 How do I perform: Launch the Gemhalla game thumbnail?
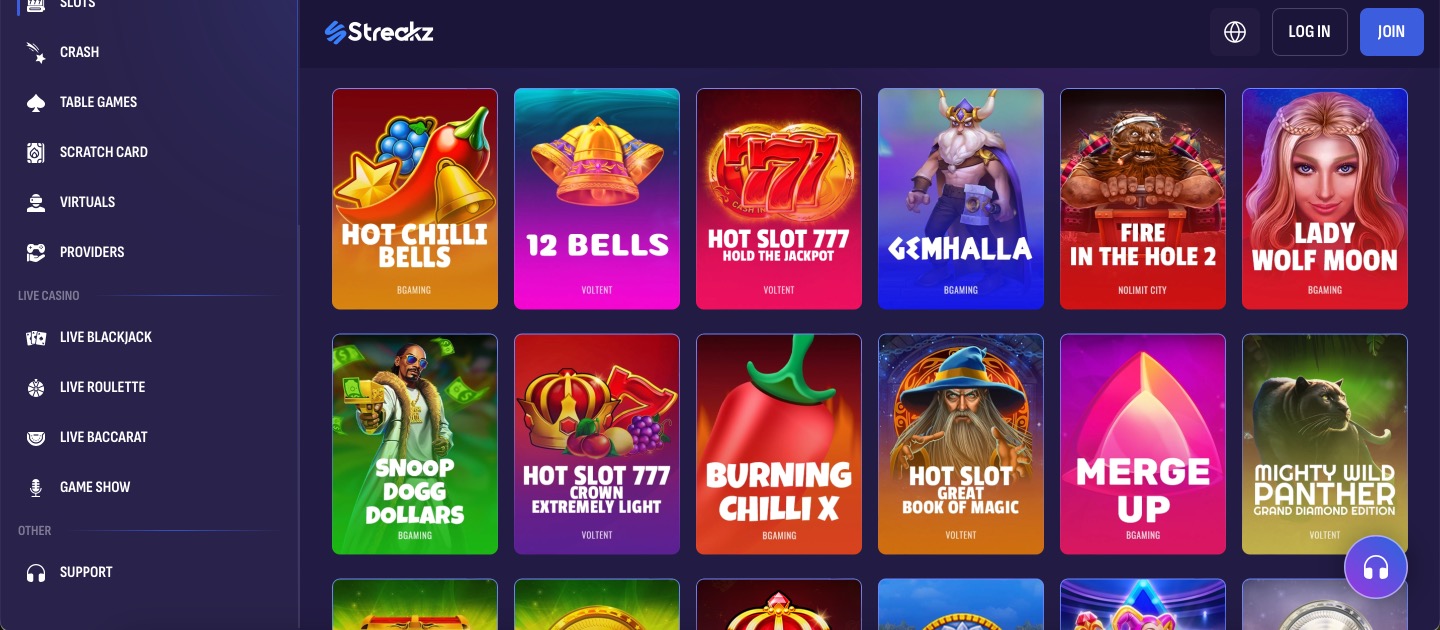tap(961, 199)
